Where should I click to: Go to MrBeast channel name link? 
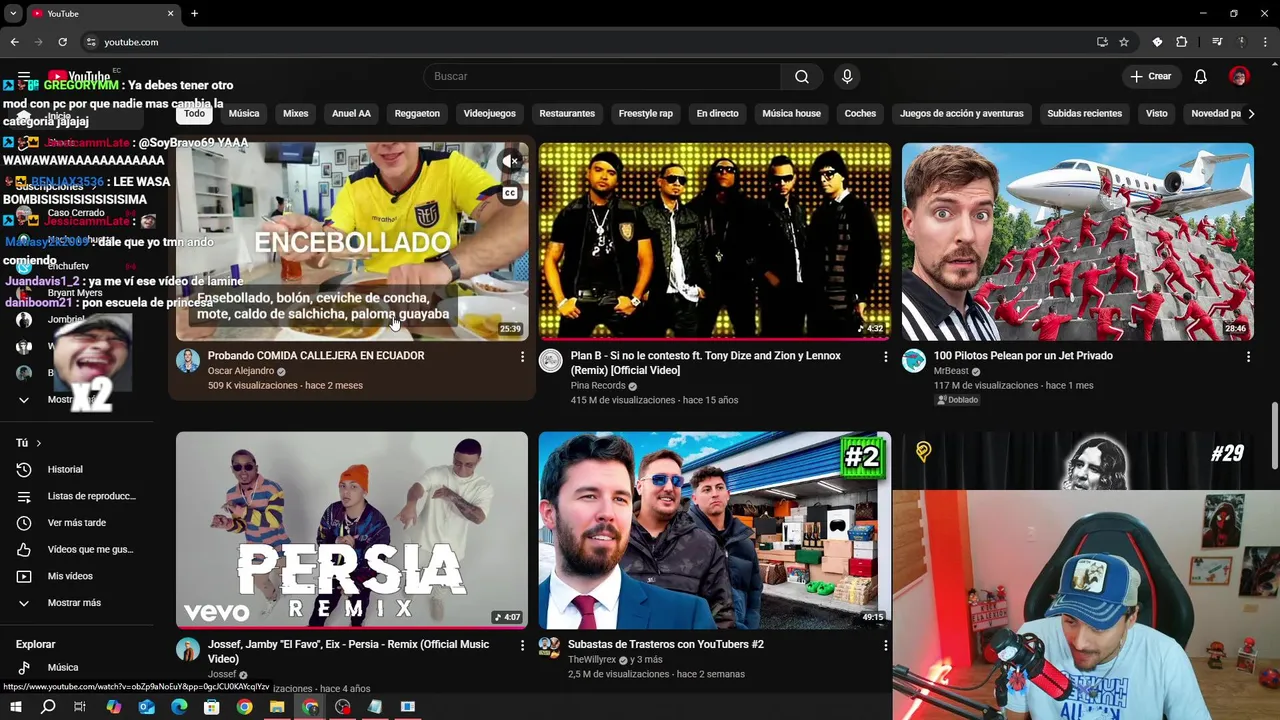(x=951, y=371)
